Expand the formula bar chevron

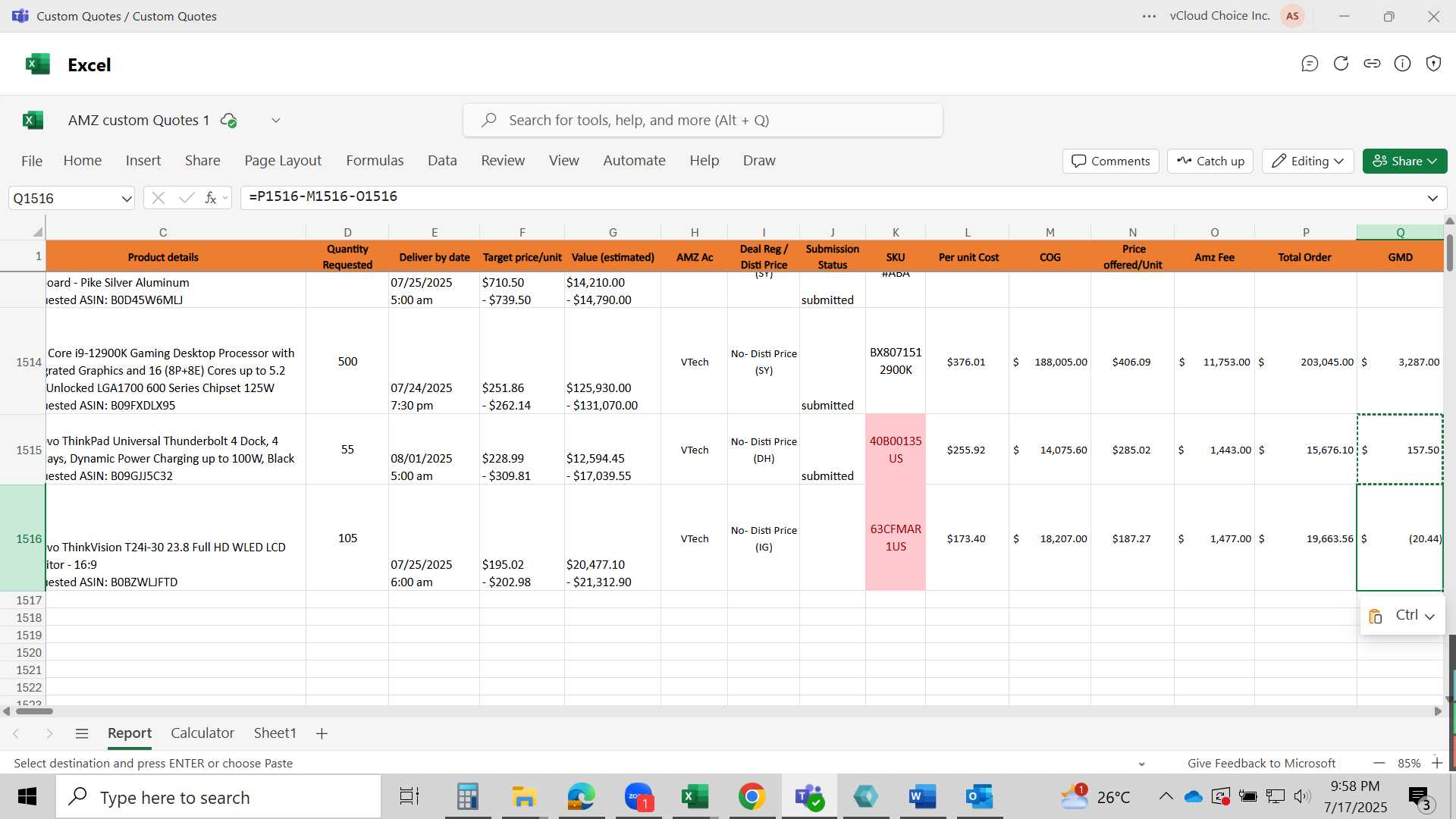click(1432, 198)
